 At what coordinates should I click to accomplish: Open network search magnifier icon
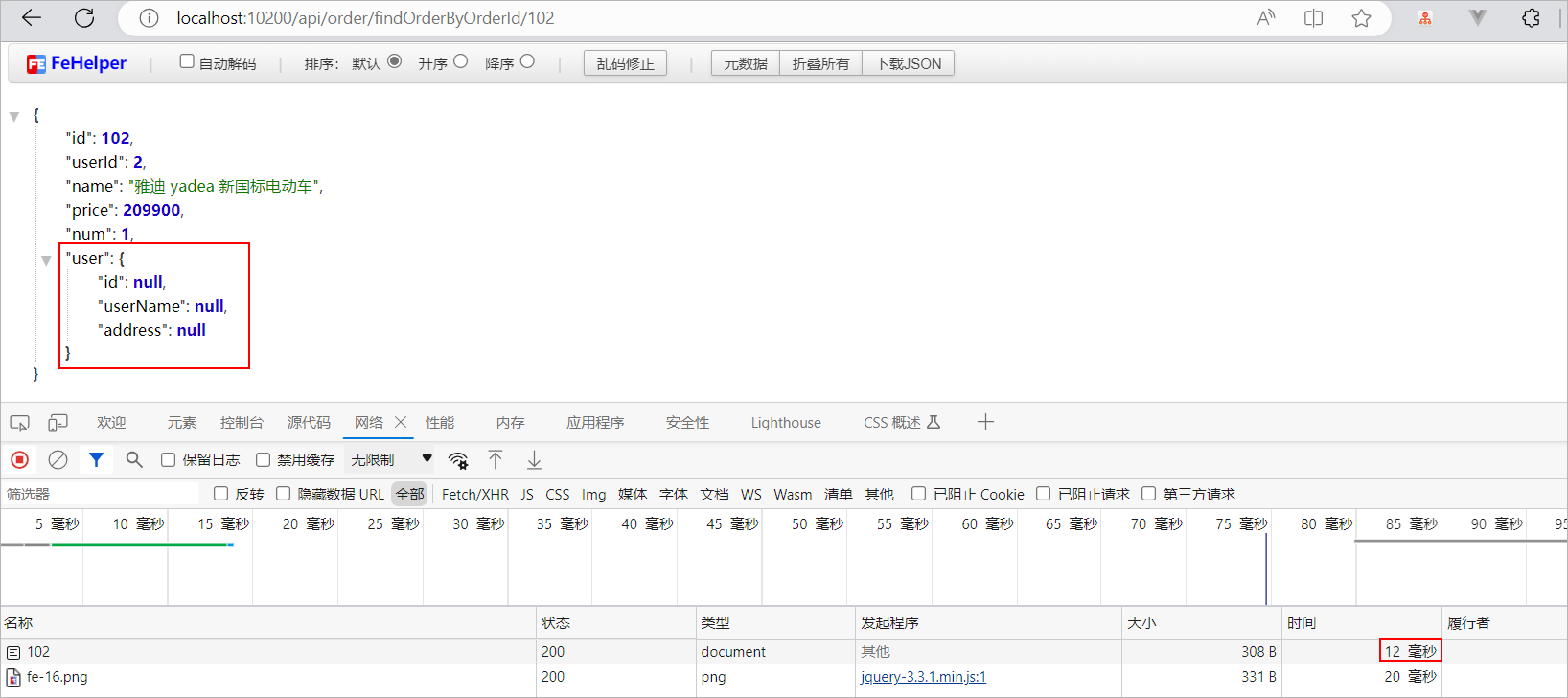[x=134, y=460]
